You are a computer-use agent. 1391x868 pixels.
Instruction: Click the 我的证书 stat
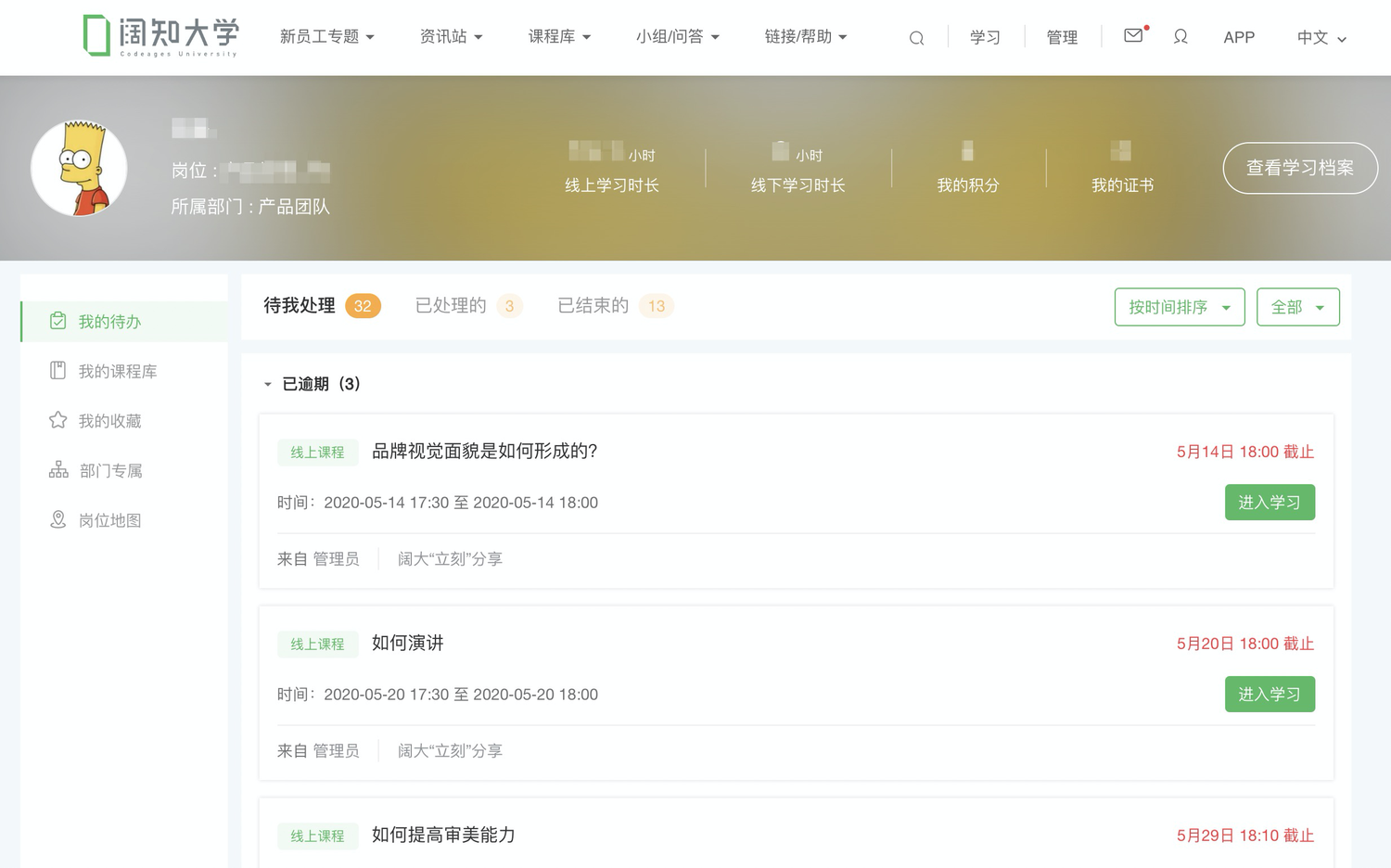[1122, 167]
